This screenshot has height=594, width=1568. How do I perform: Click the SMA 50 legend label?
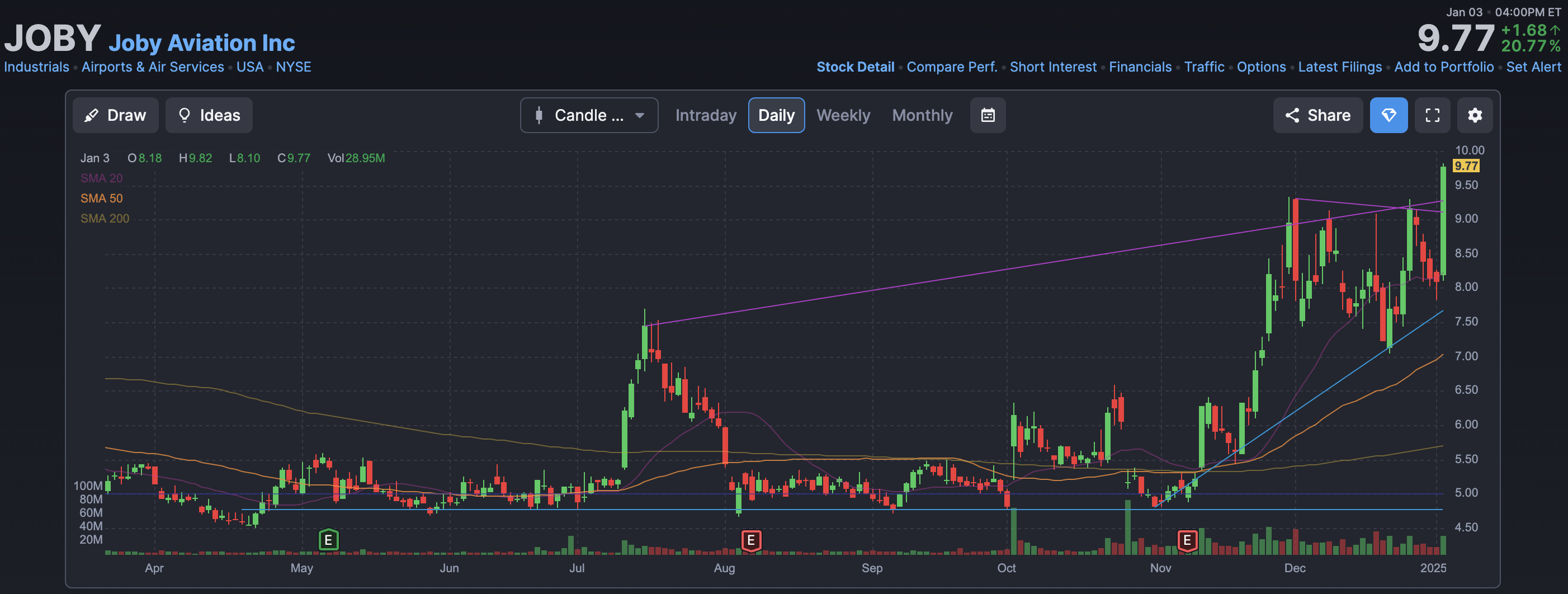tap(102, 199)
